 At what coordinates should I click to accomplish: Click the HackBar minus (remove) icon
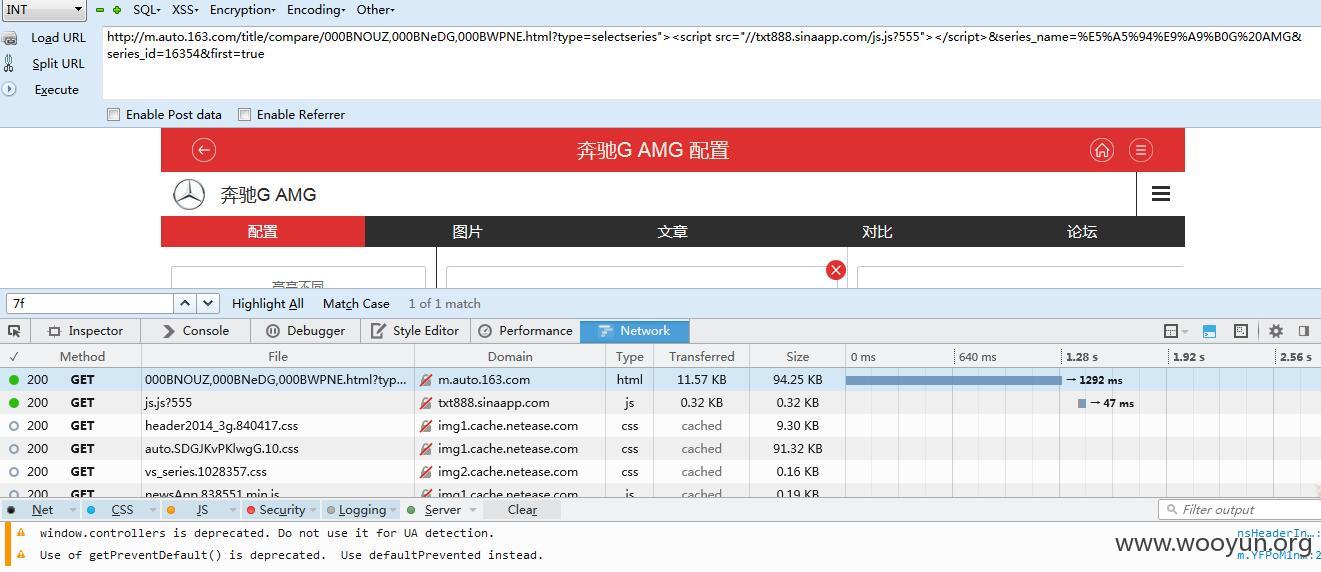[x=100, y=10]
